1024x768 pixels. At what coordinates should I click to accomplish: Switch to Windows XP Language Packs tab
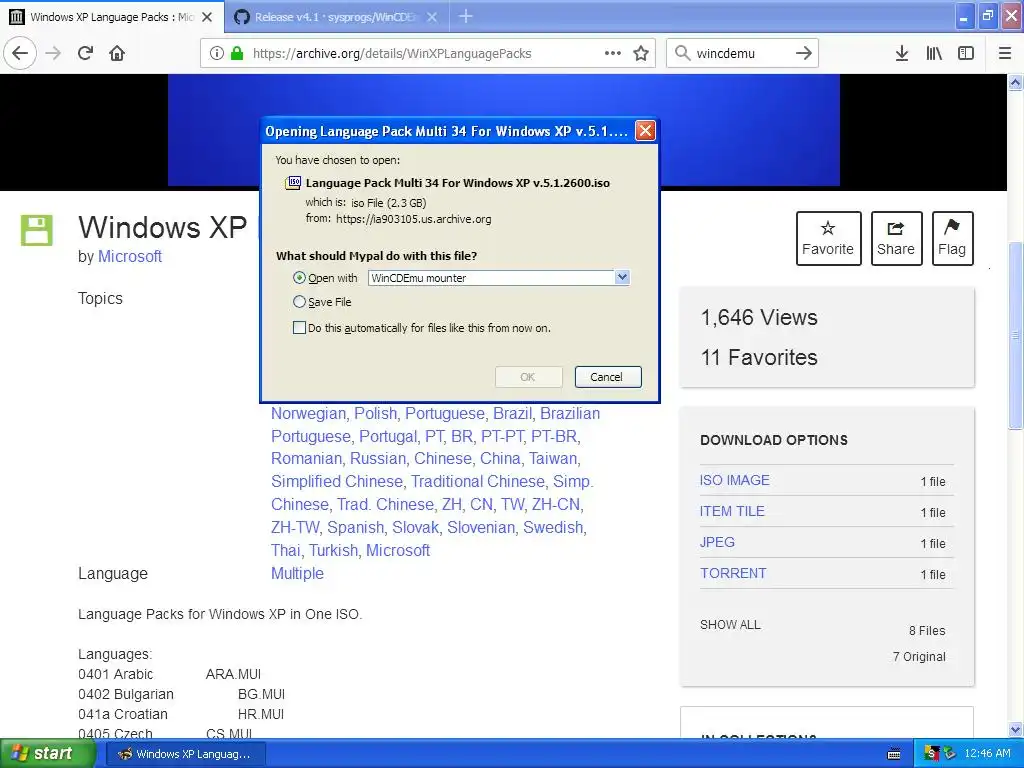112,17
